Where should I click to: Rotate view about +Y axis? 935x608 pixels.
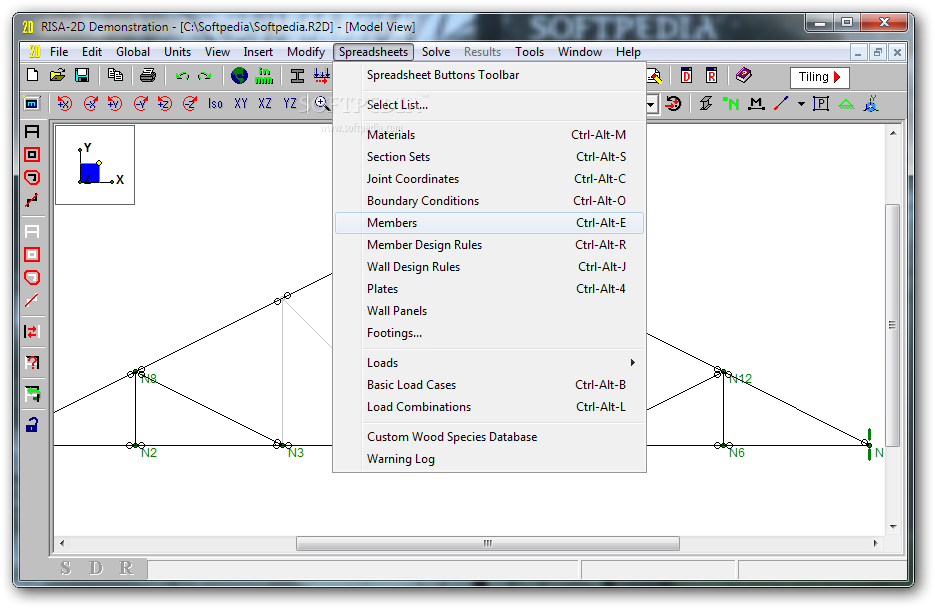(114, 104)
